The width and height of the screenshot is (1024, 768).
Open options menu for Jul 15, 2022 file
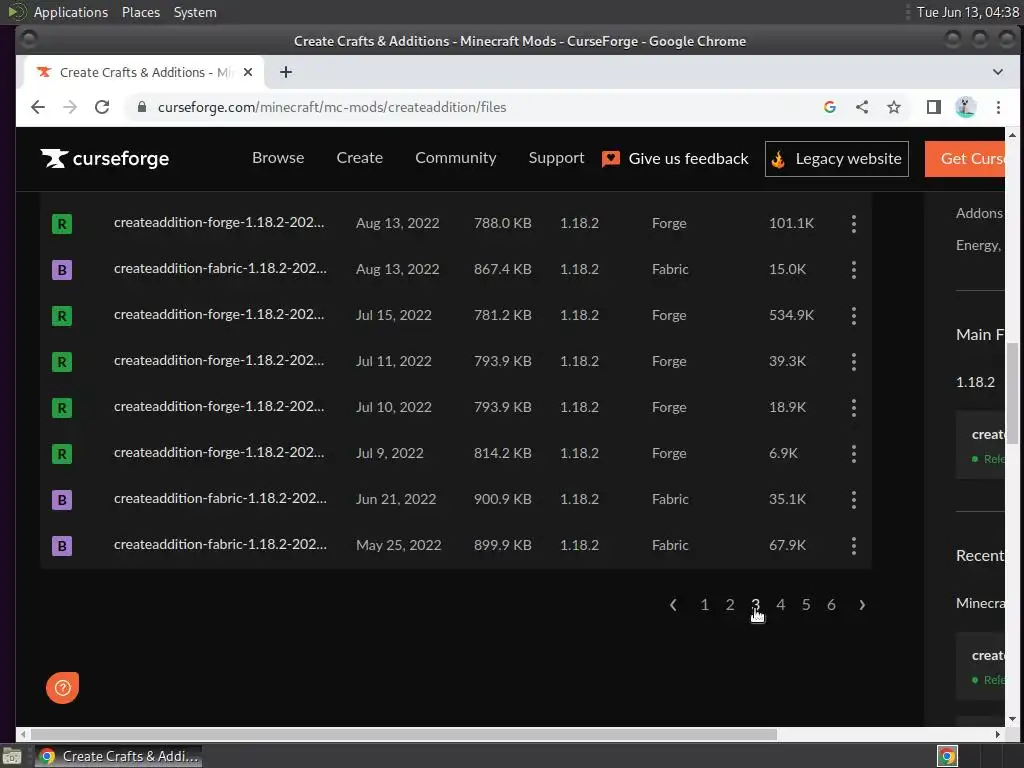[x=854, y=316]
